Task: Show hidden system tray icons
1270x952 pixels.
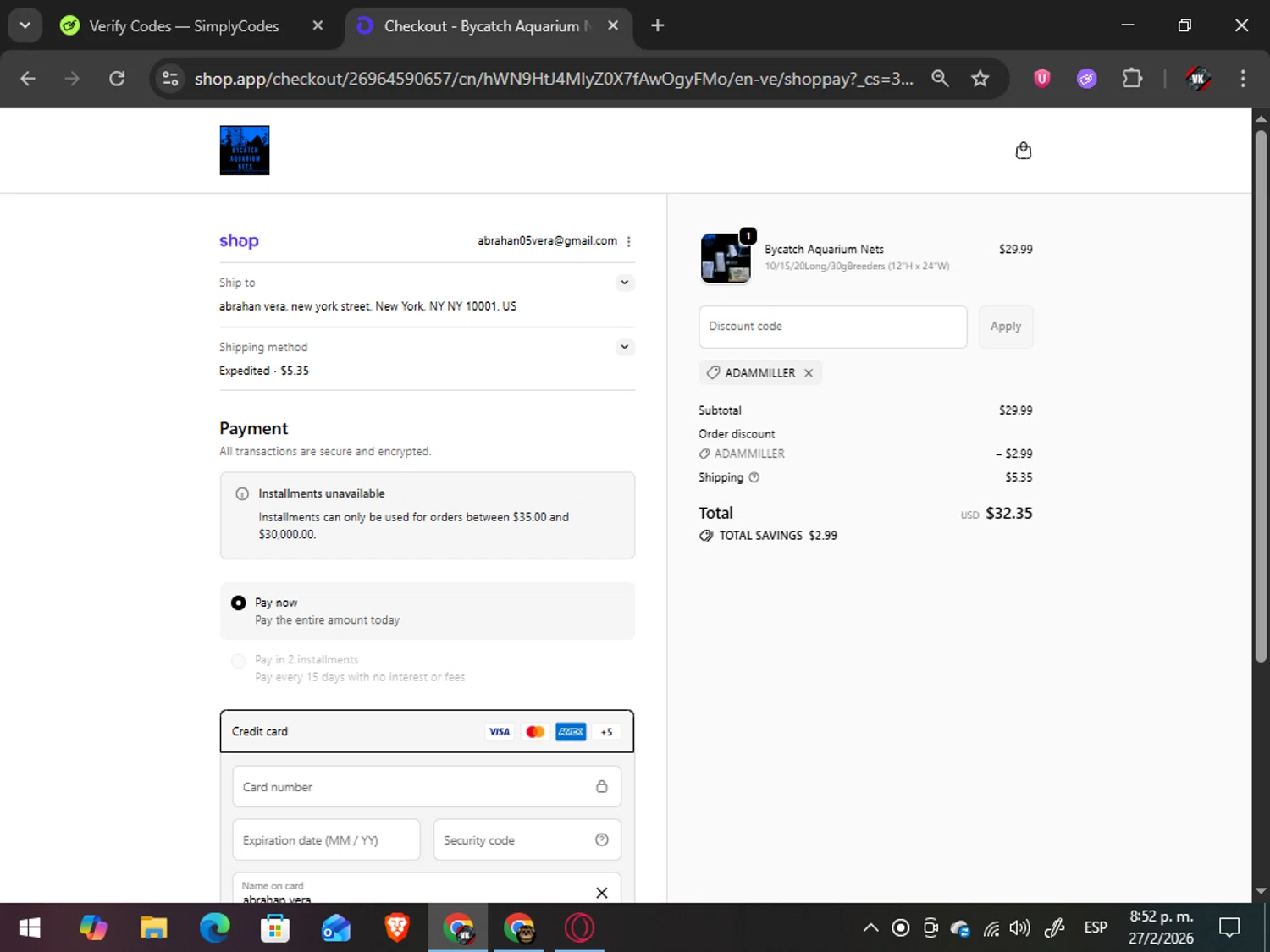Action: click(x=870, y=928)
